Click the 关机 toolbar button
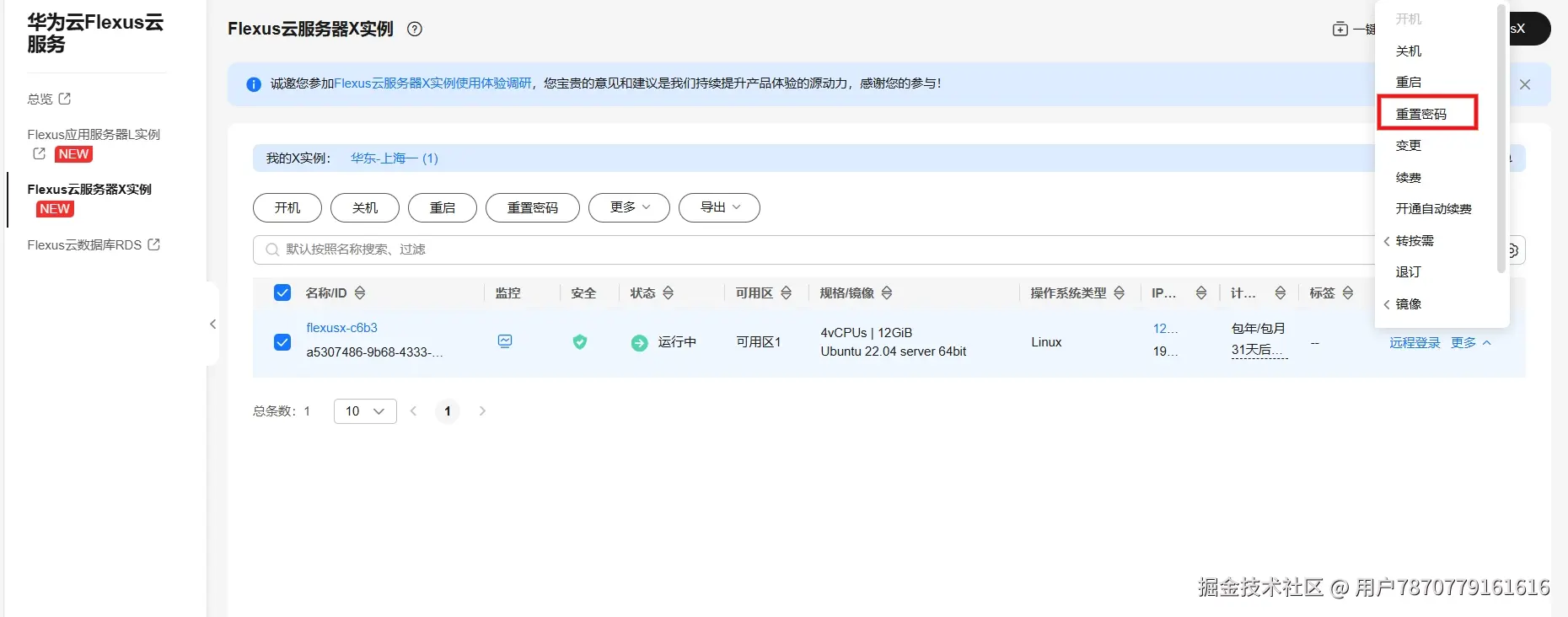Screen dimensions: 1568x617 click(365, 207)
